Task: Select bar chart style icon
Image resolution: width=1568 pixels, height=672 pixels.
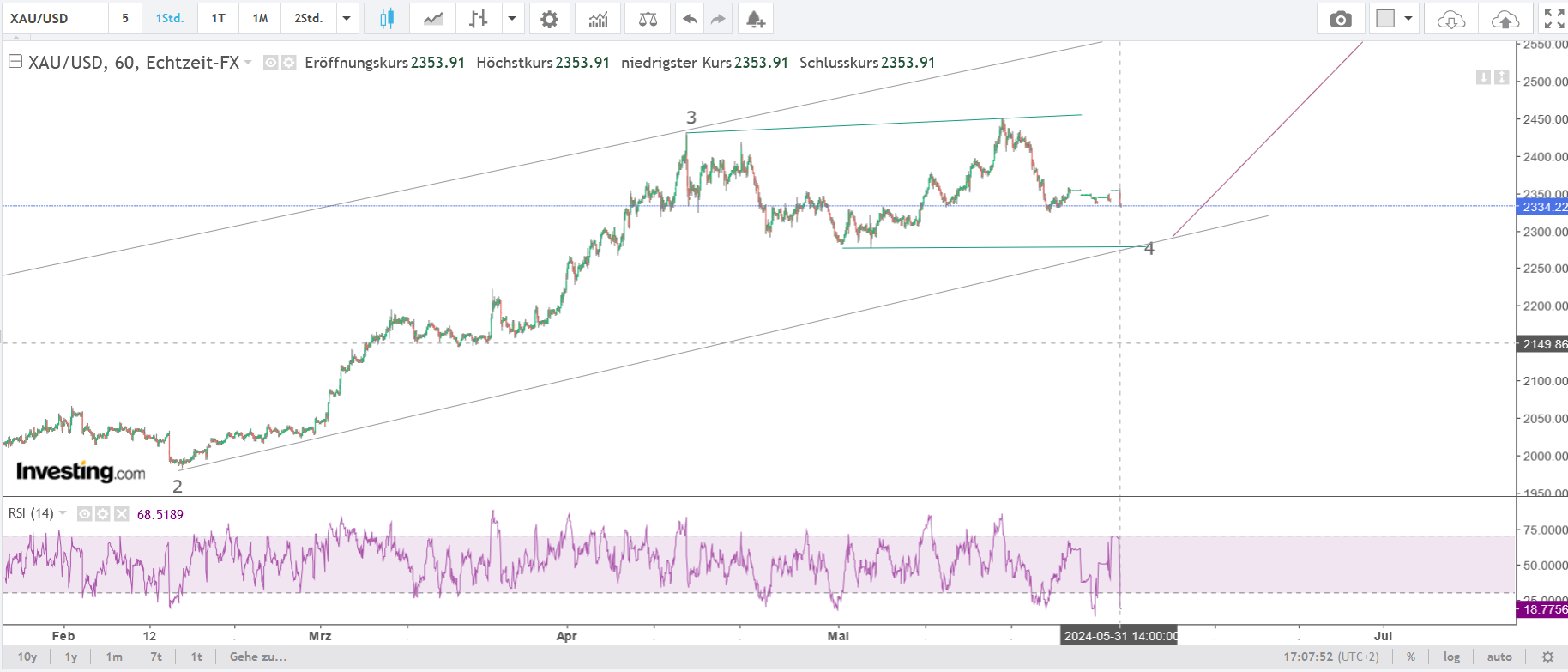Action: coord(479,18)
